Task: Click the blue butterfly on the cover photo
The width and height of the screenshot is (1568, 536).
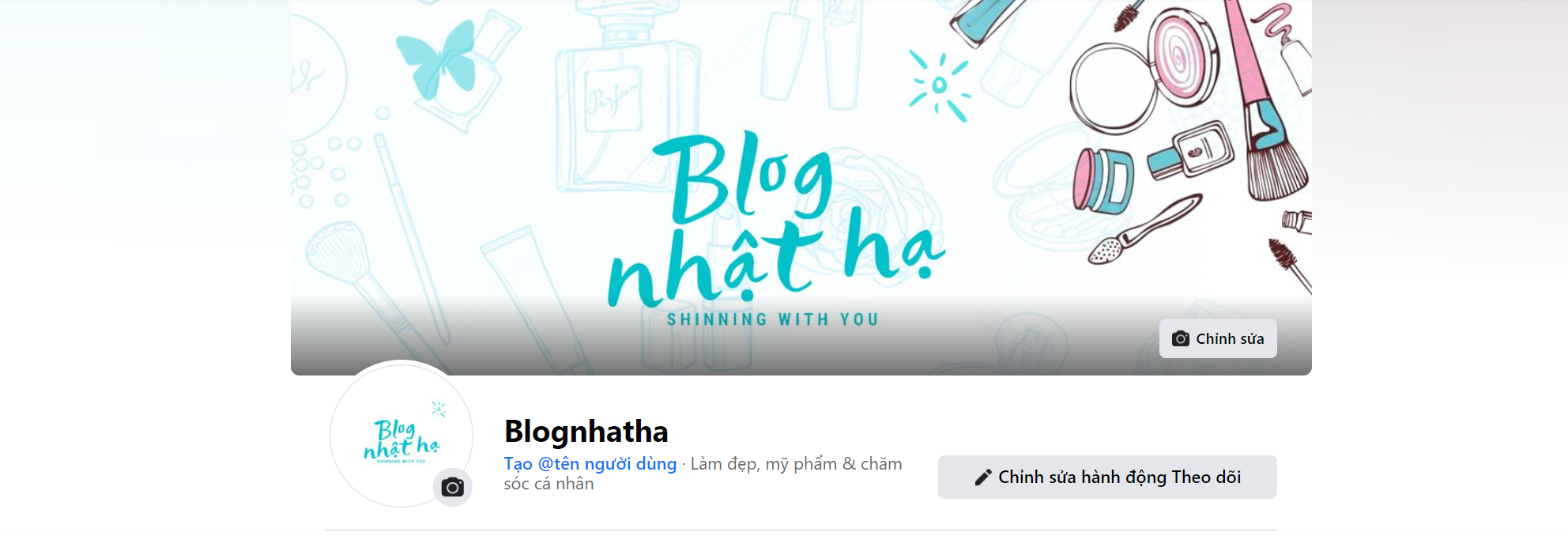Action: point(437,59)
